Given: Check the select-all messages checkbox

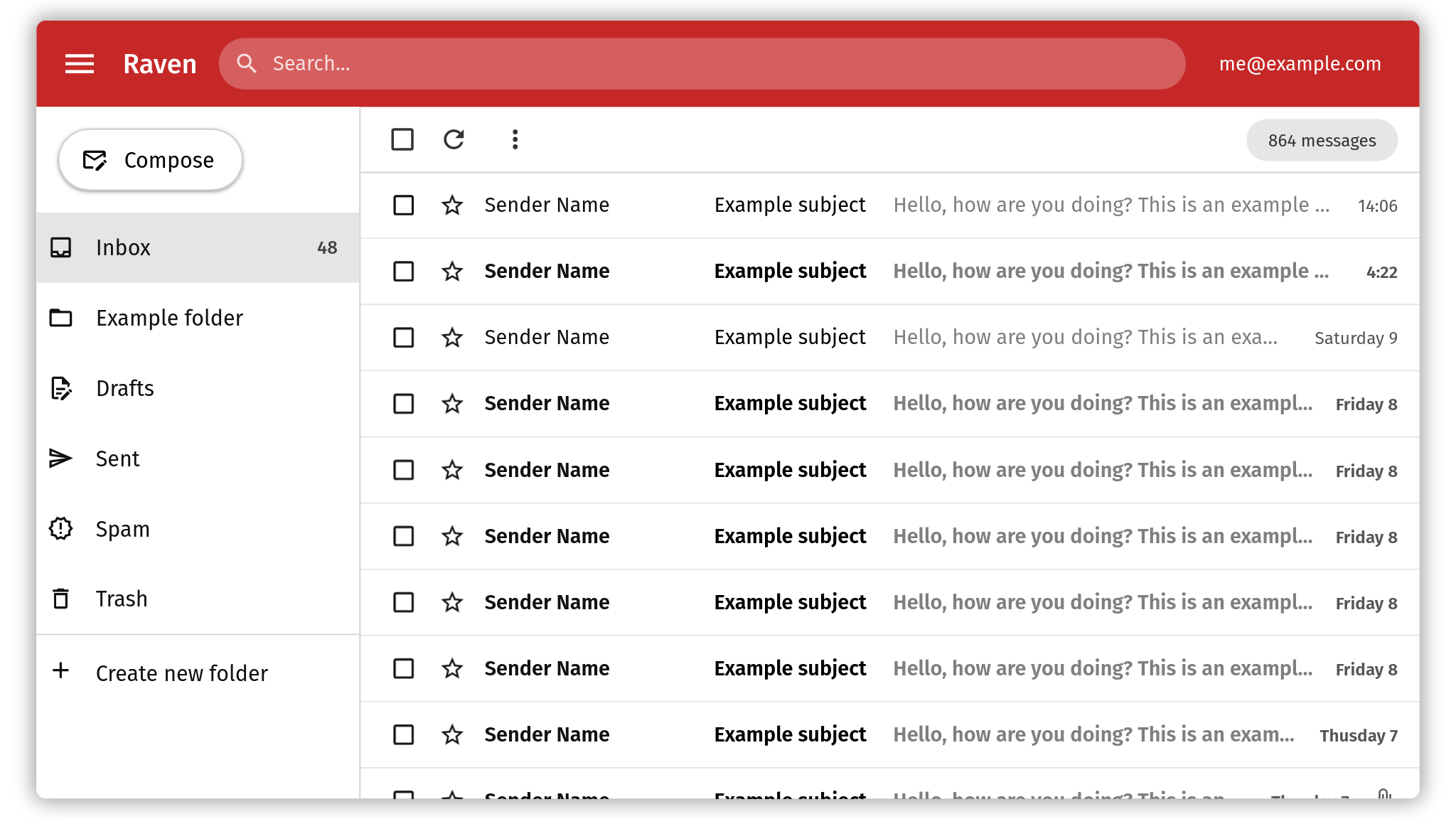Looking at the screenshot, I should pos(402,139).
